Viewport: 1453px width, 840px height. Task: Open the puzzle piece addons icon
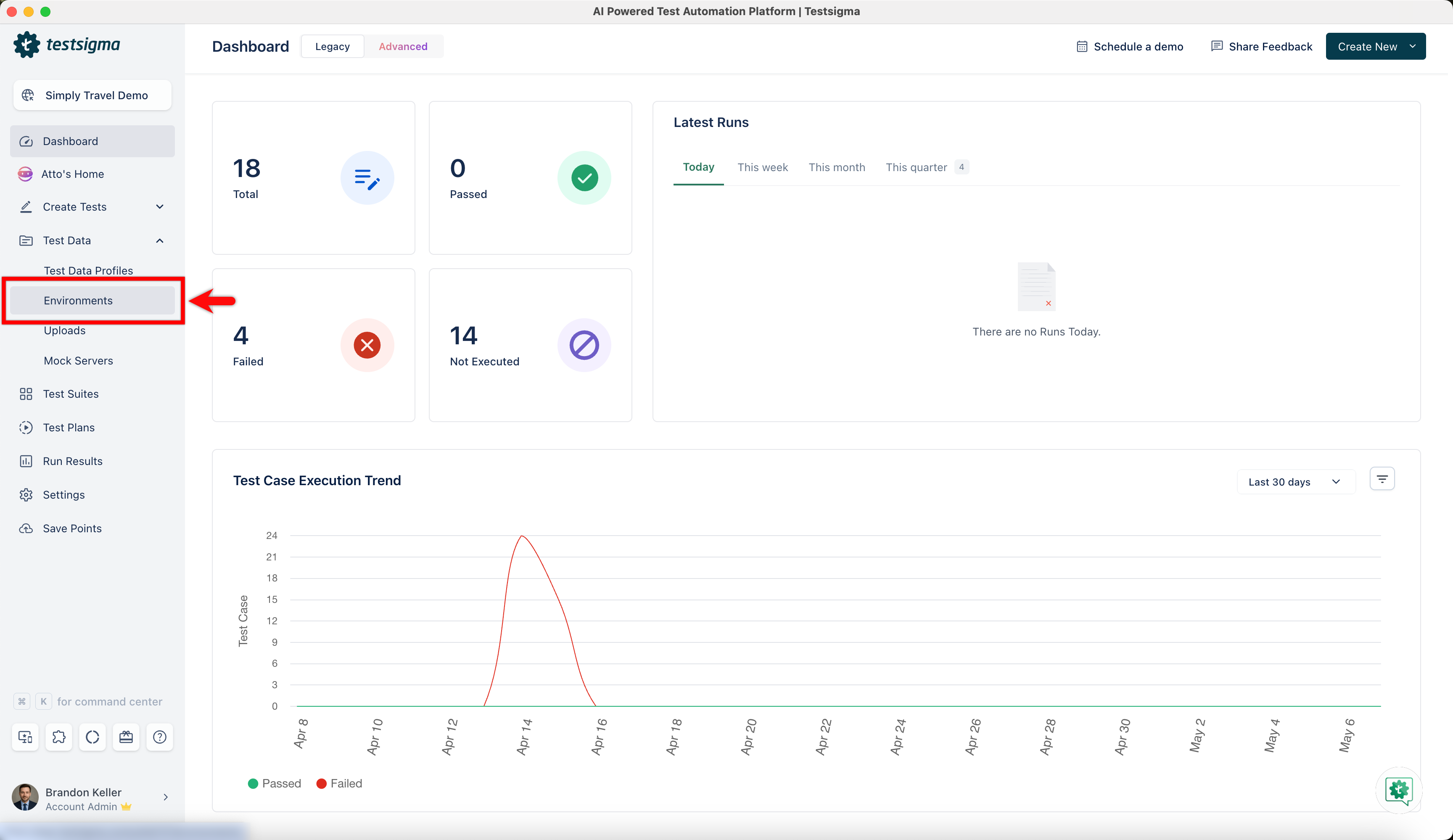pos(59,737)
